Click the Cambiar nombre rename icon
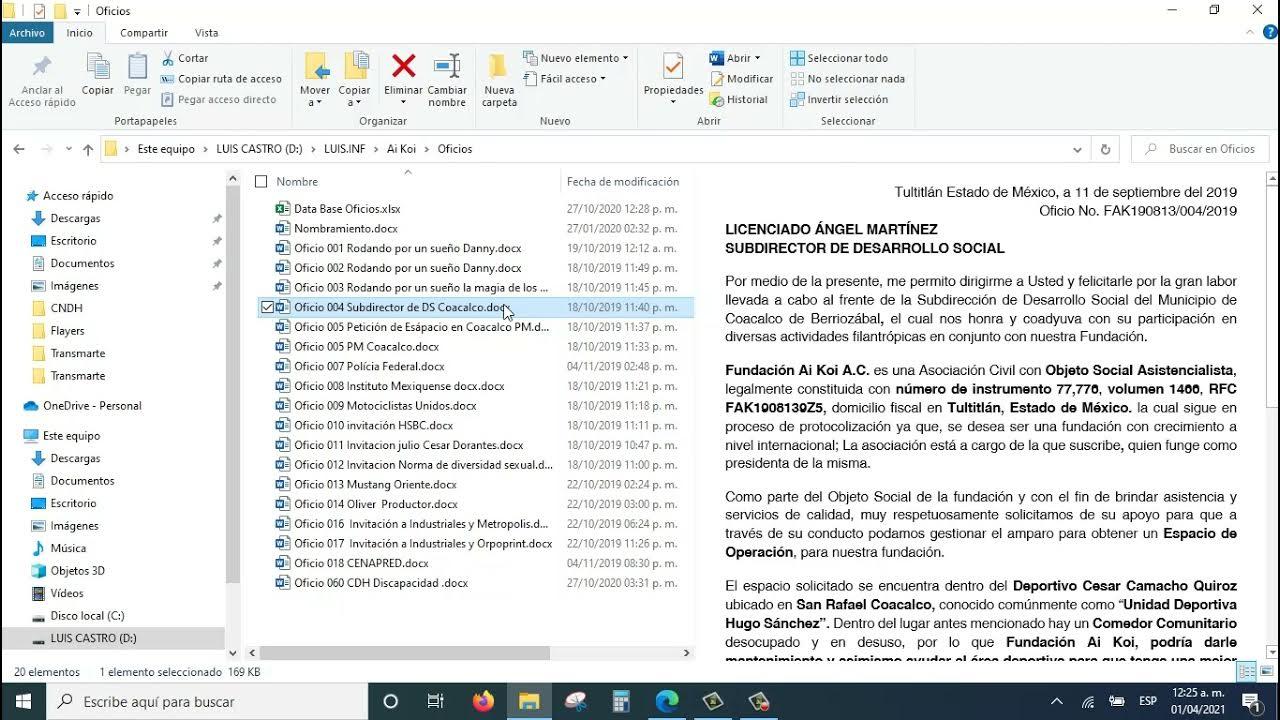This screenshot has height=720, width=1280. pyautogui.click(x=447, y=68)
